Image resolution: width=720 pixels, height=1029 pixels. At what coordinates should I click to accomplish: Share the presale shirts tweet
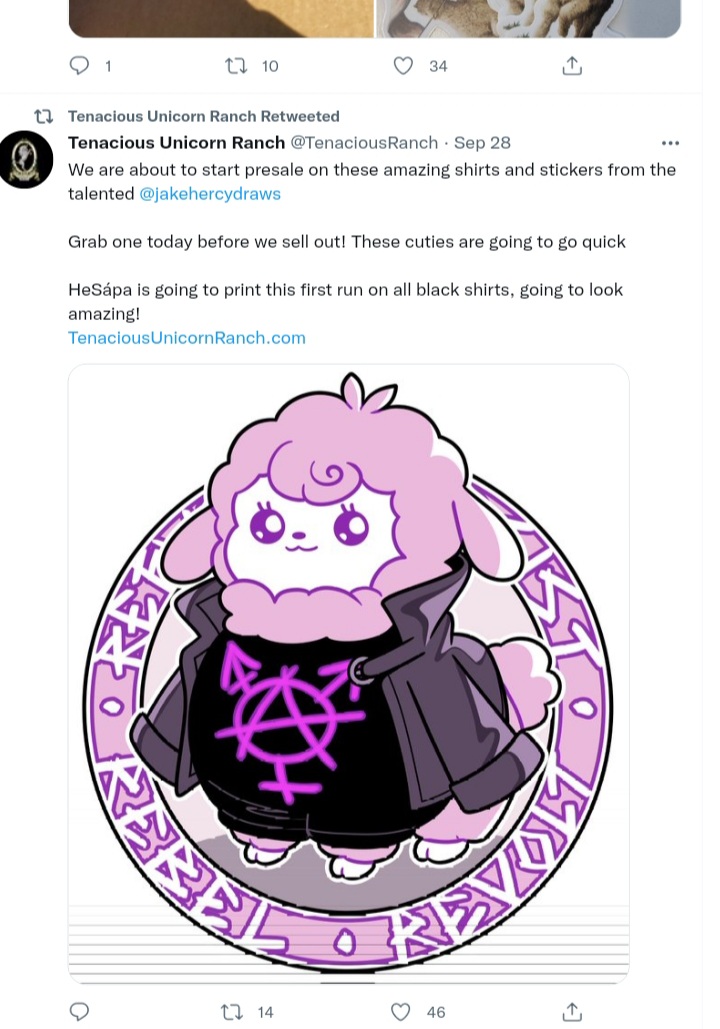(x=572, y=1011)
